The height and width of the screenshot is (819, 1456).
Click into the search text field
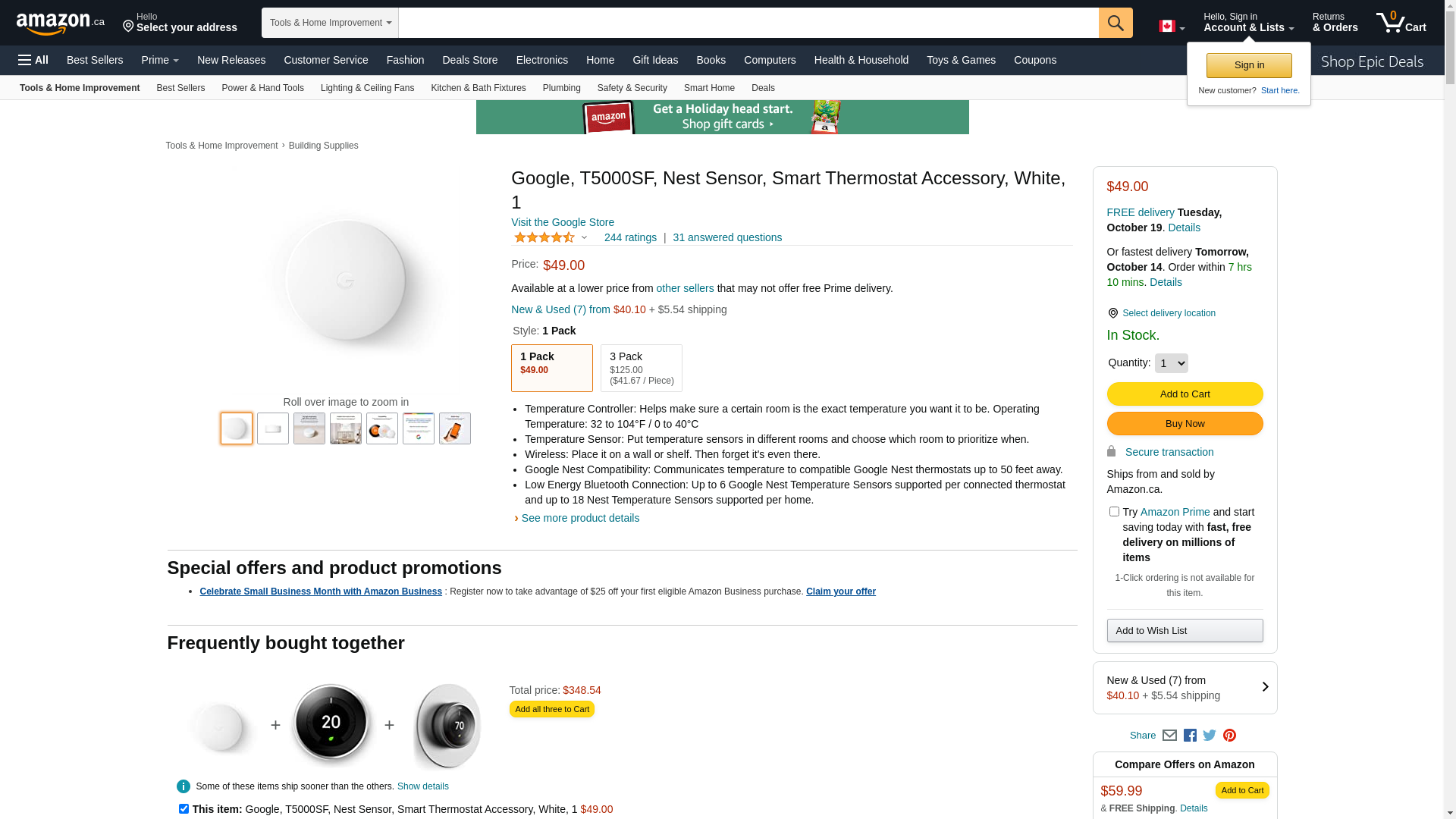tap(748, 23)
